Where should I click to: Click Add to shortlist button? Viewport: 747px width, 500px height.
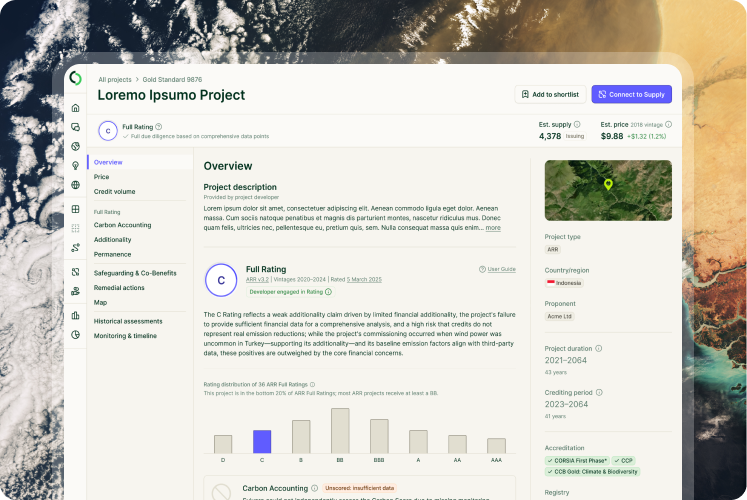[550, 94]
